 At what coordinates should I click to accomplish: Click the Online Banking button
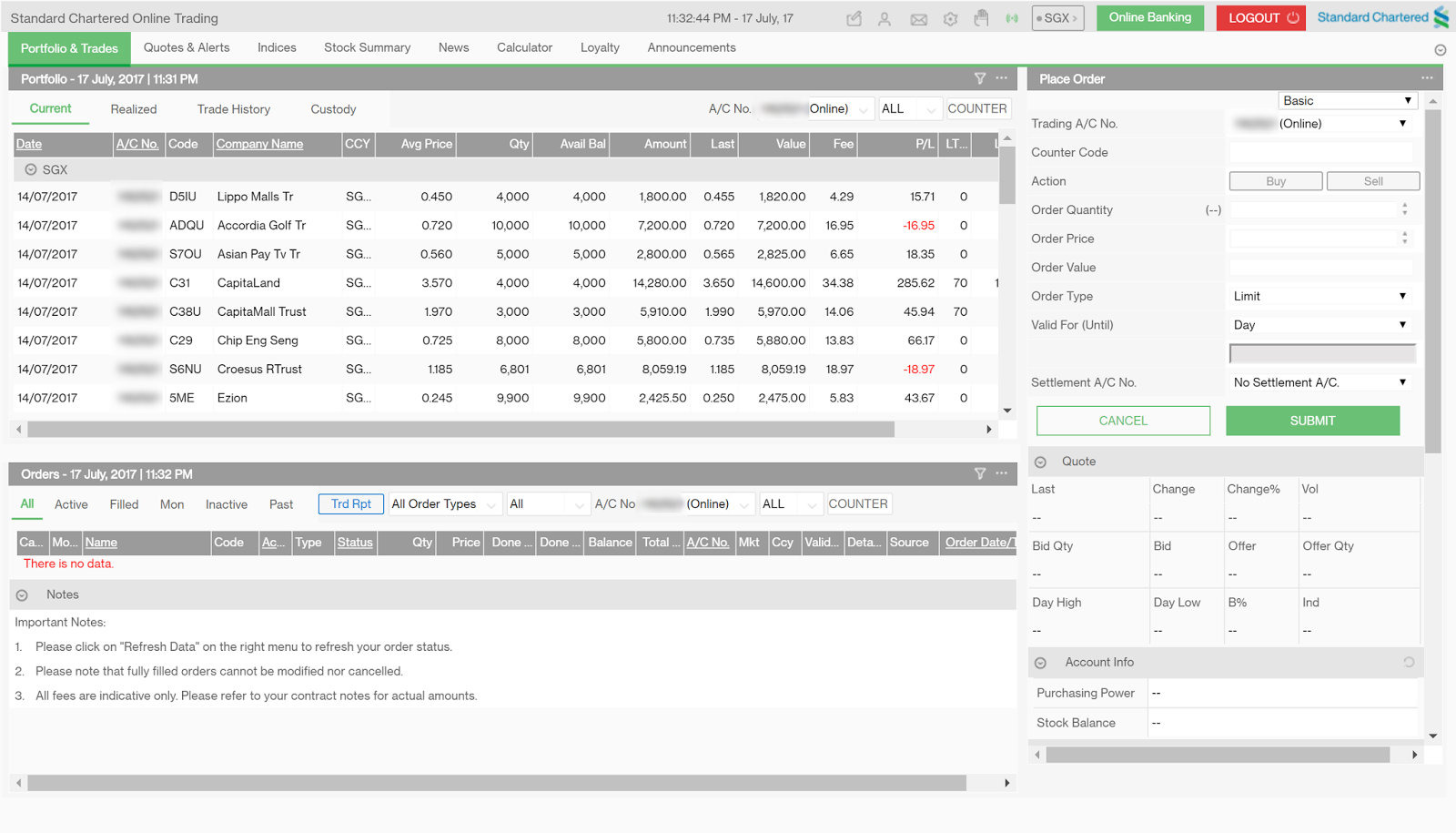[x=1150, y=17]
